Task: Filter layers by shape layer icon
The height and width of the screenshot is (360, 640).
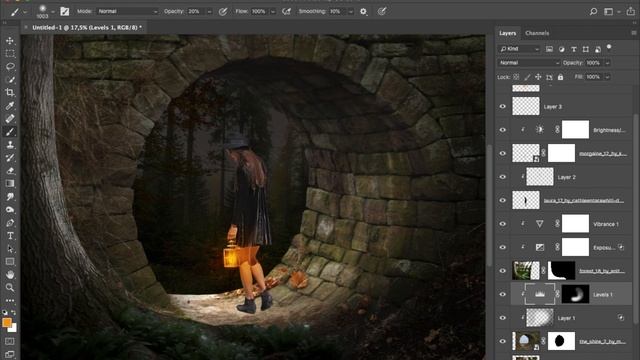Action: (586, 49)
